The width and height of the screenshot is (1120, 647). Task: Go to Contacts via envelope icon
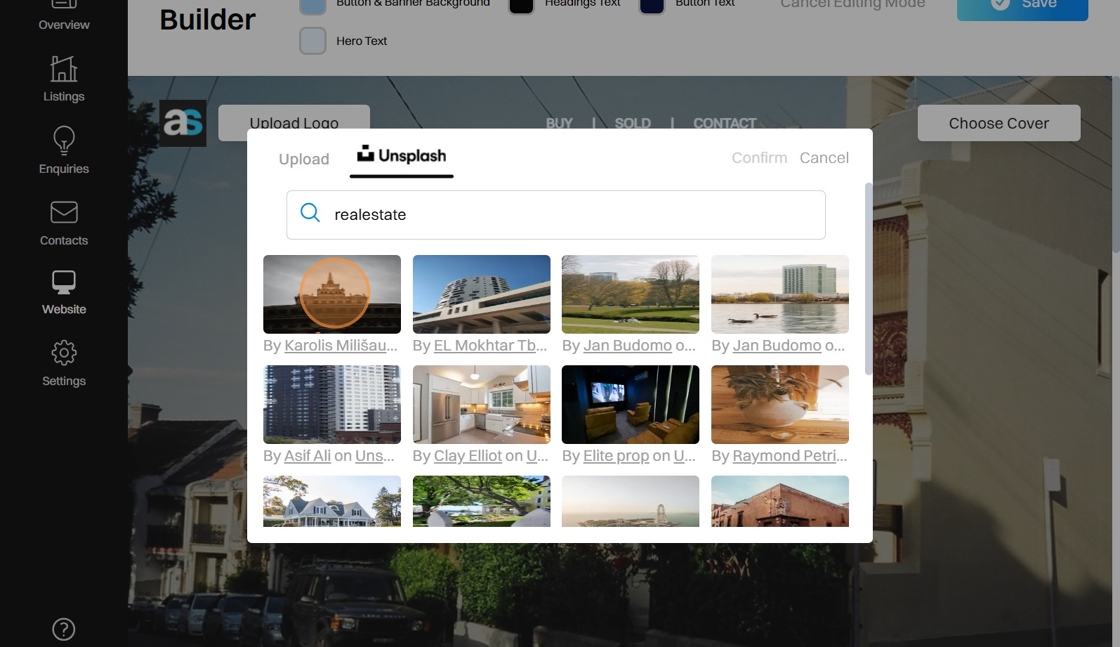(64, 224)
